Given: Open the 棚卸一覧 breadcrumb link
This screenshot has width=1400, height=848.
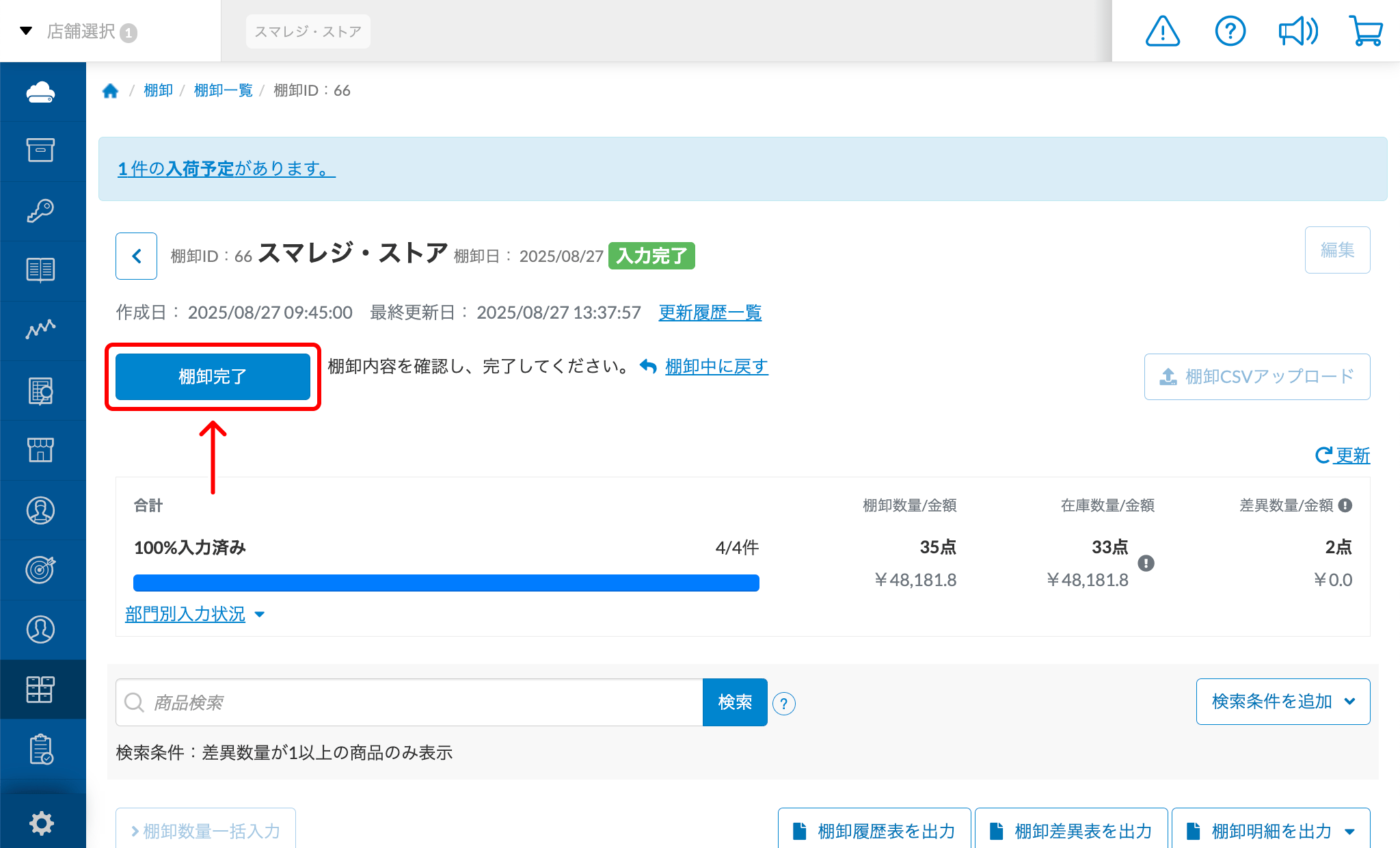Looking at the screenshot, I should [x=223, y=90].
